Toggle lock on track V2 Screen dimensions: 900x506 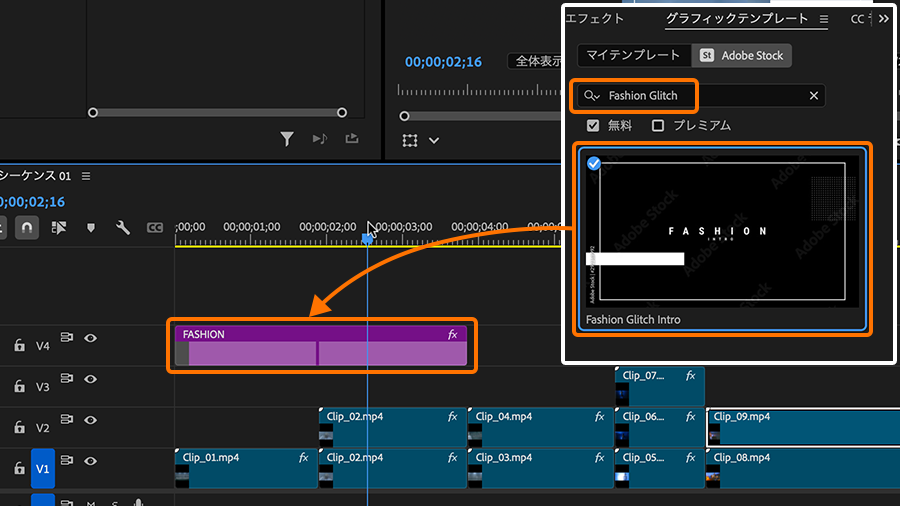coord(20,427)
